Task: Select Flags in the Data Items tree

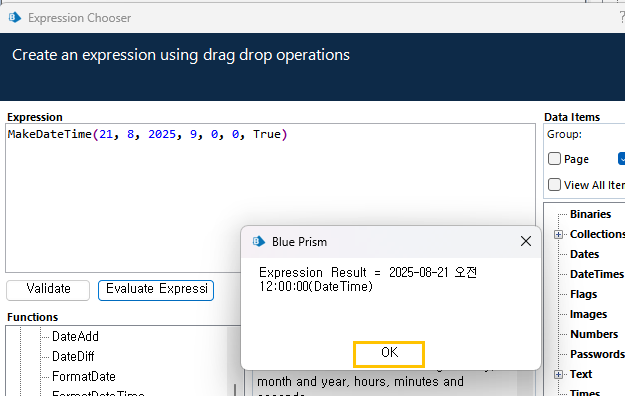Action: pyautogui.click(x=583, y=294)
